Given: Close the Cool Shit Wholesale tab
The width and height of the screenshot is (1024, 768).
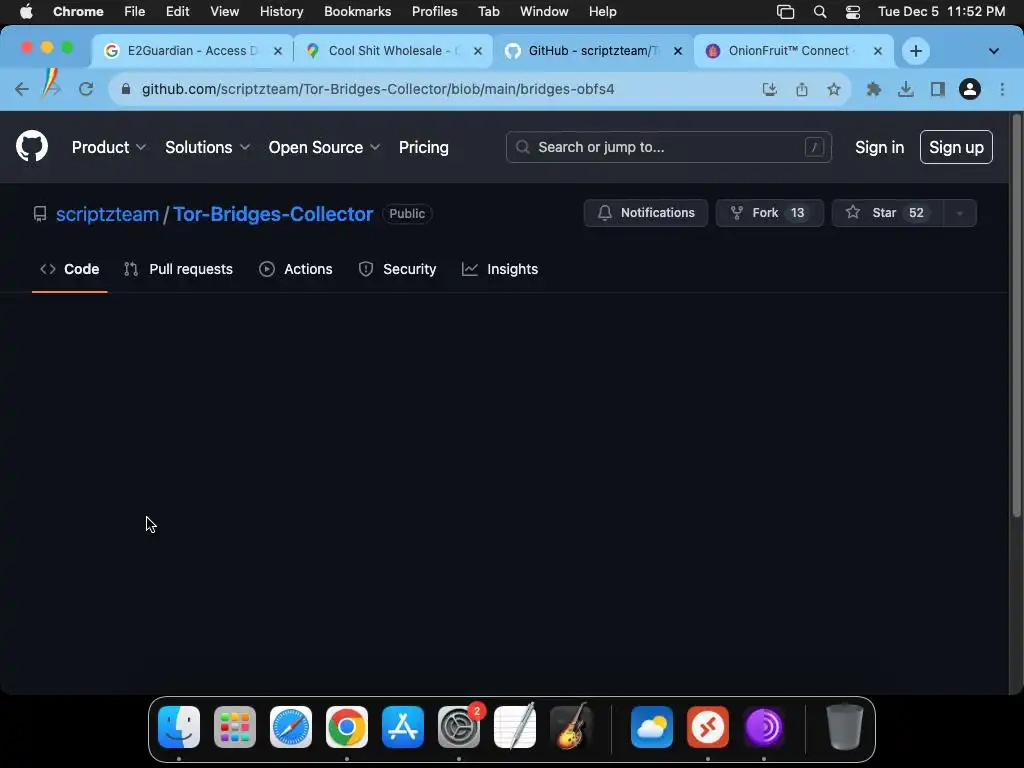Looking at the screenshot, I should [x=477, y=51].
